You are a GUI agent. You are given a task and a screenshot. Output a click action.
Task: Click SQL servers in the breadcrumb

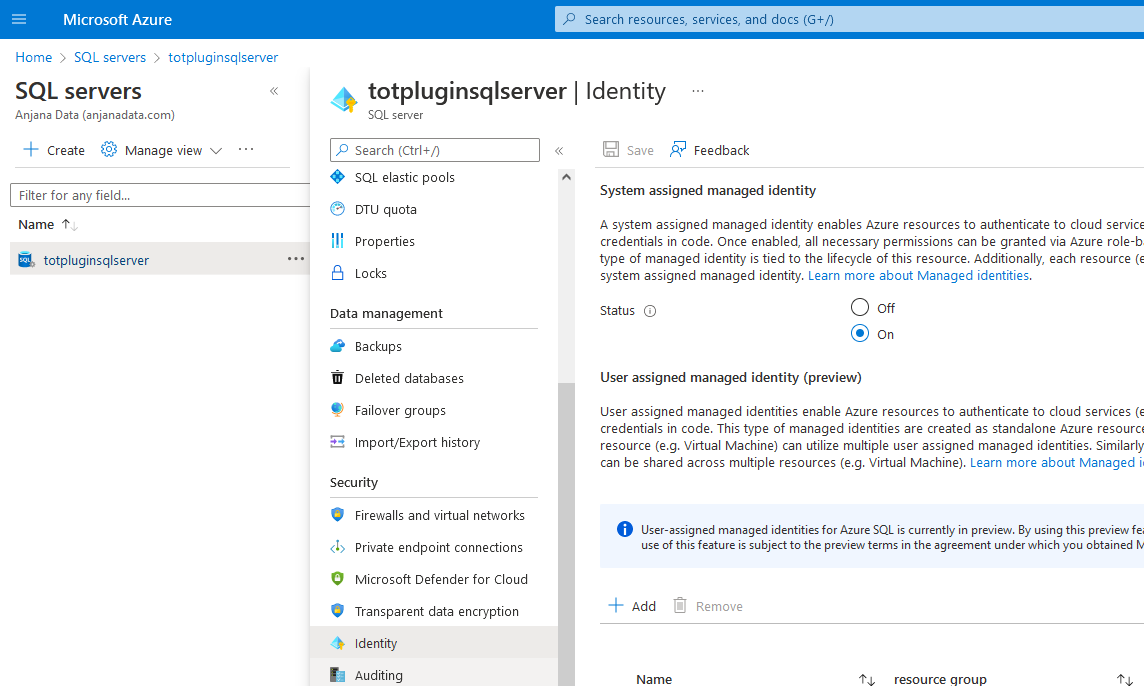pos(110,58)
